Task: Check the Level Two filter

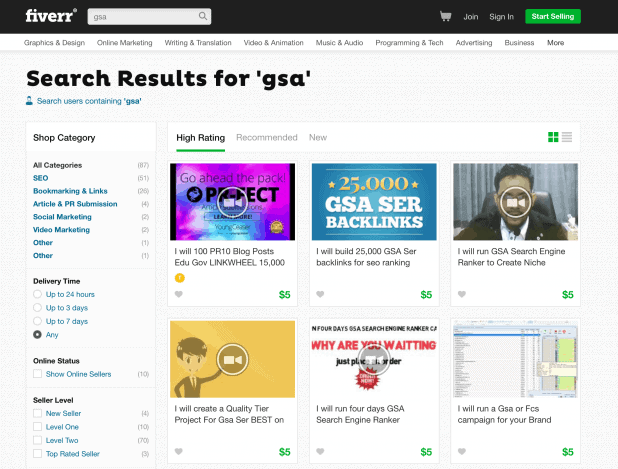Action: point(37,440)
